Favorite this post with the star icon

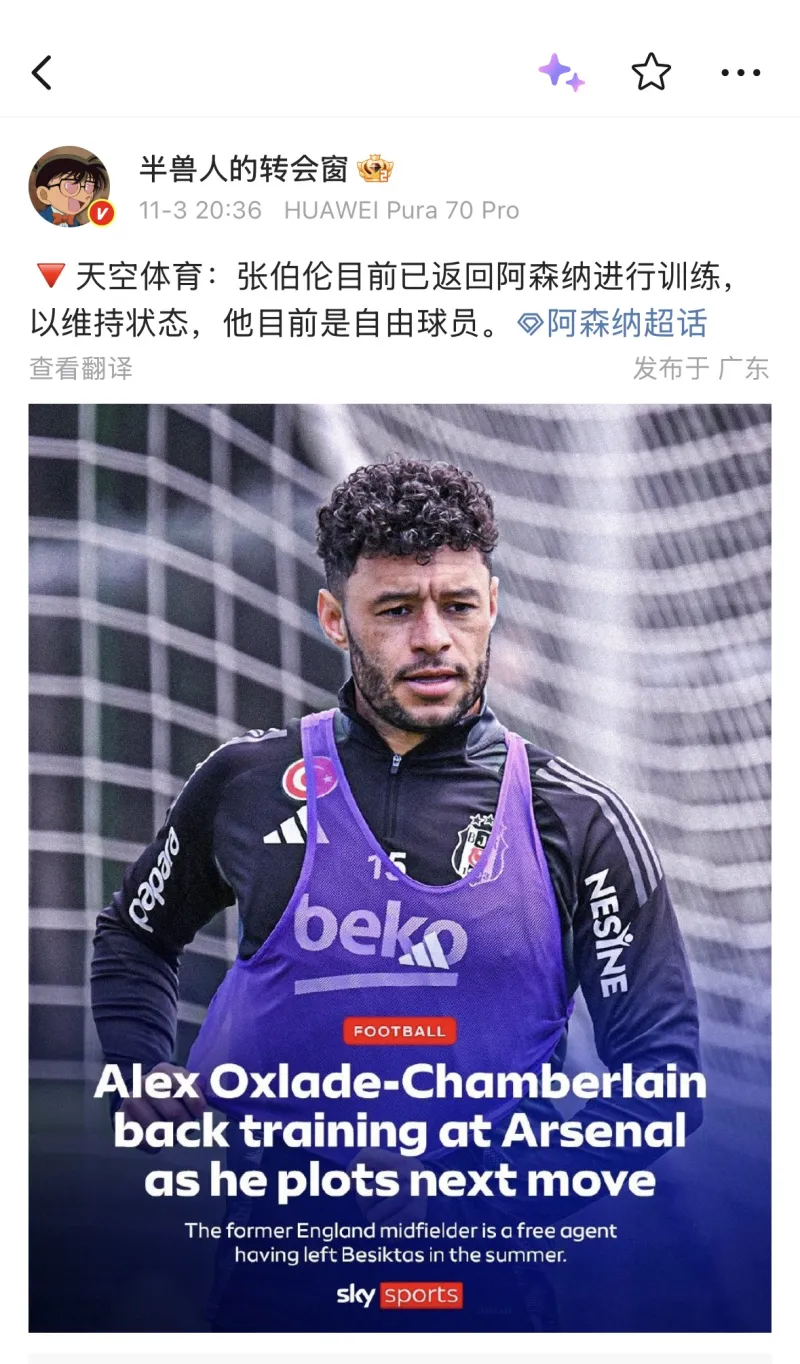pyautogui.click(x=651, y=72)
